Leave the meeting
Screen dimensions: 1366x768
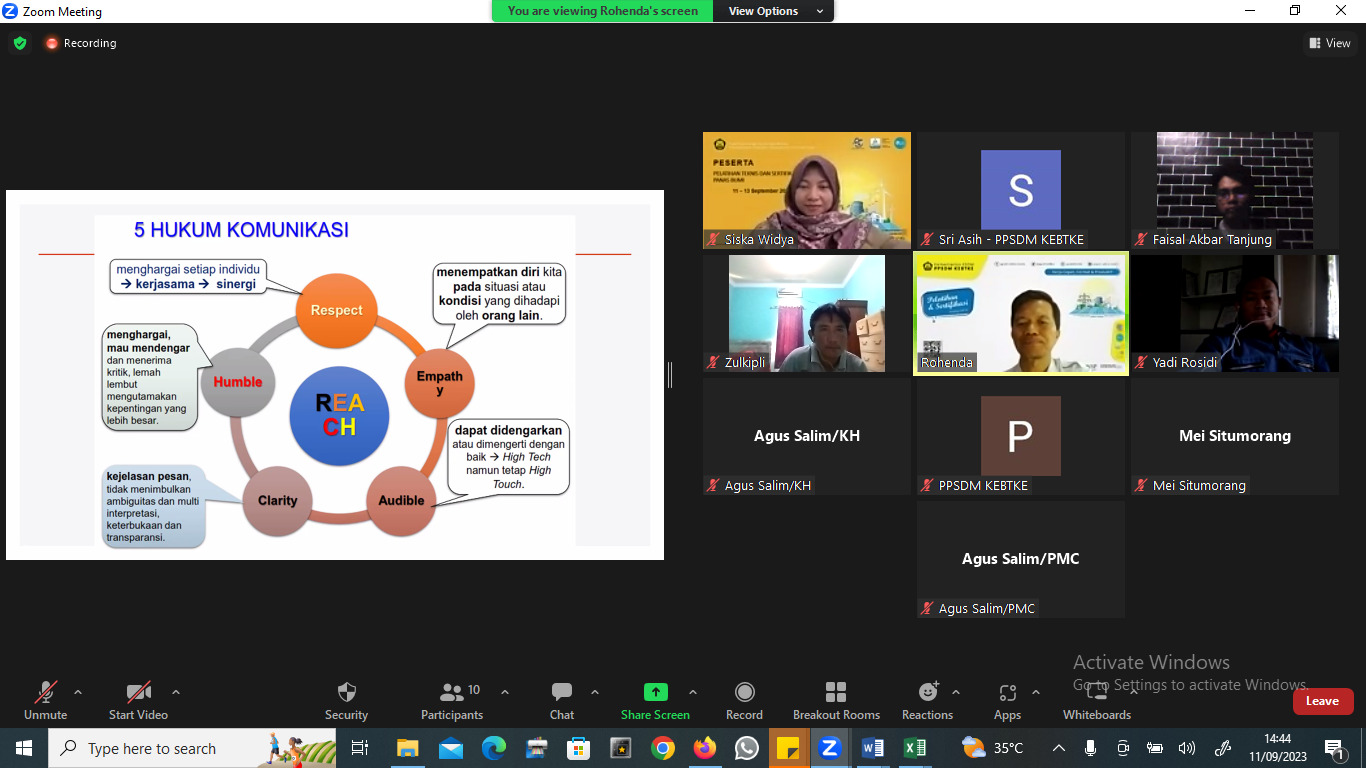click(1322, 701)
